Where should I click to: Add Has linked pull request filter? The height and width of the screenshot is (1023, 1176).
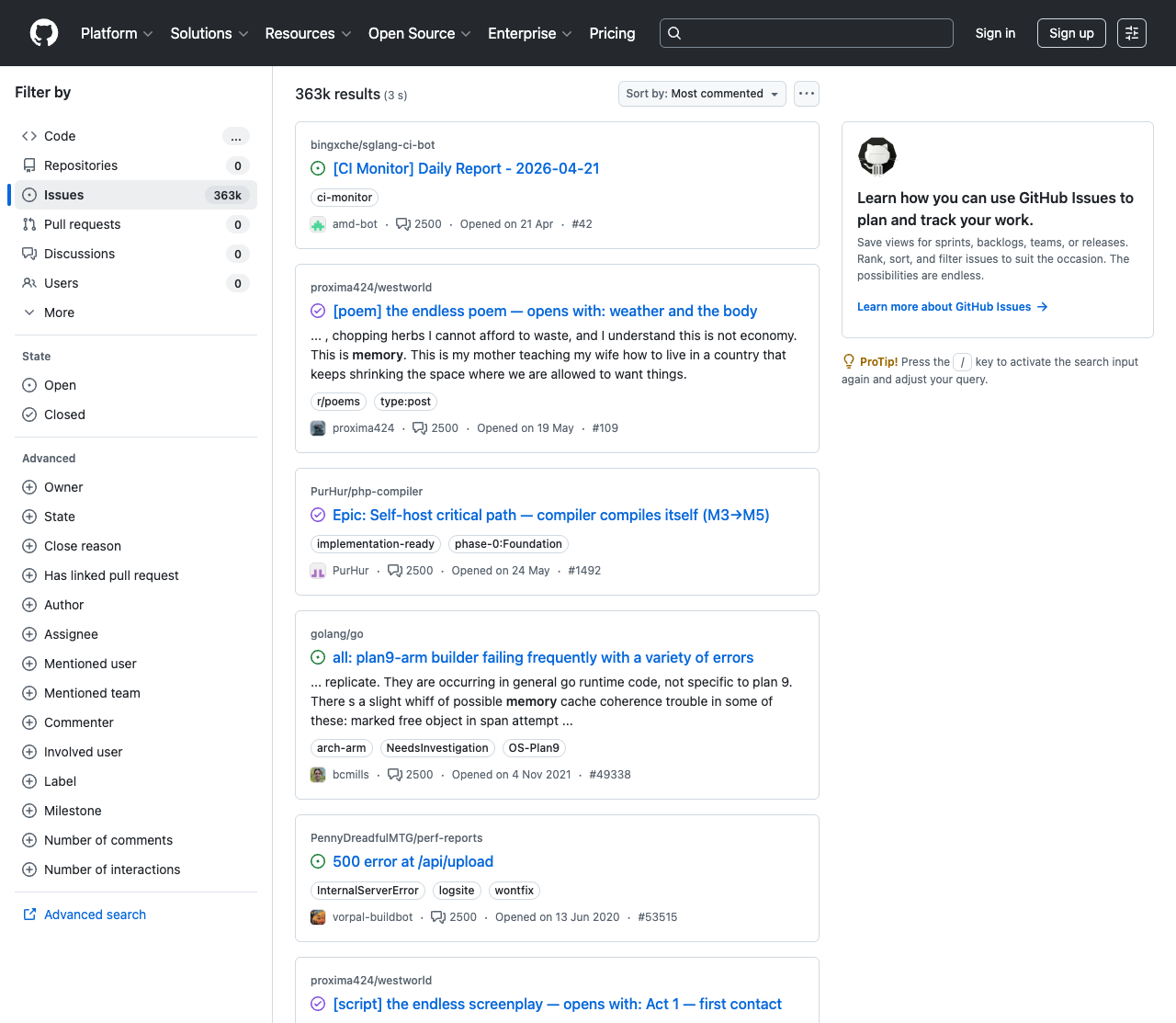coord(136,575)
